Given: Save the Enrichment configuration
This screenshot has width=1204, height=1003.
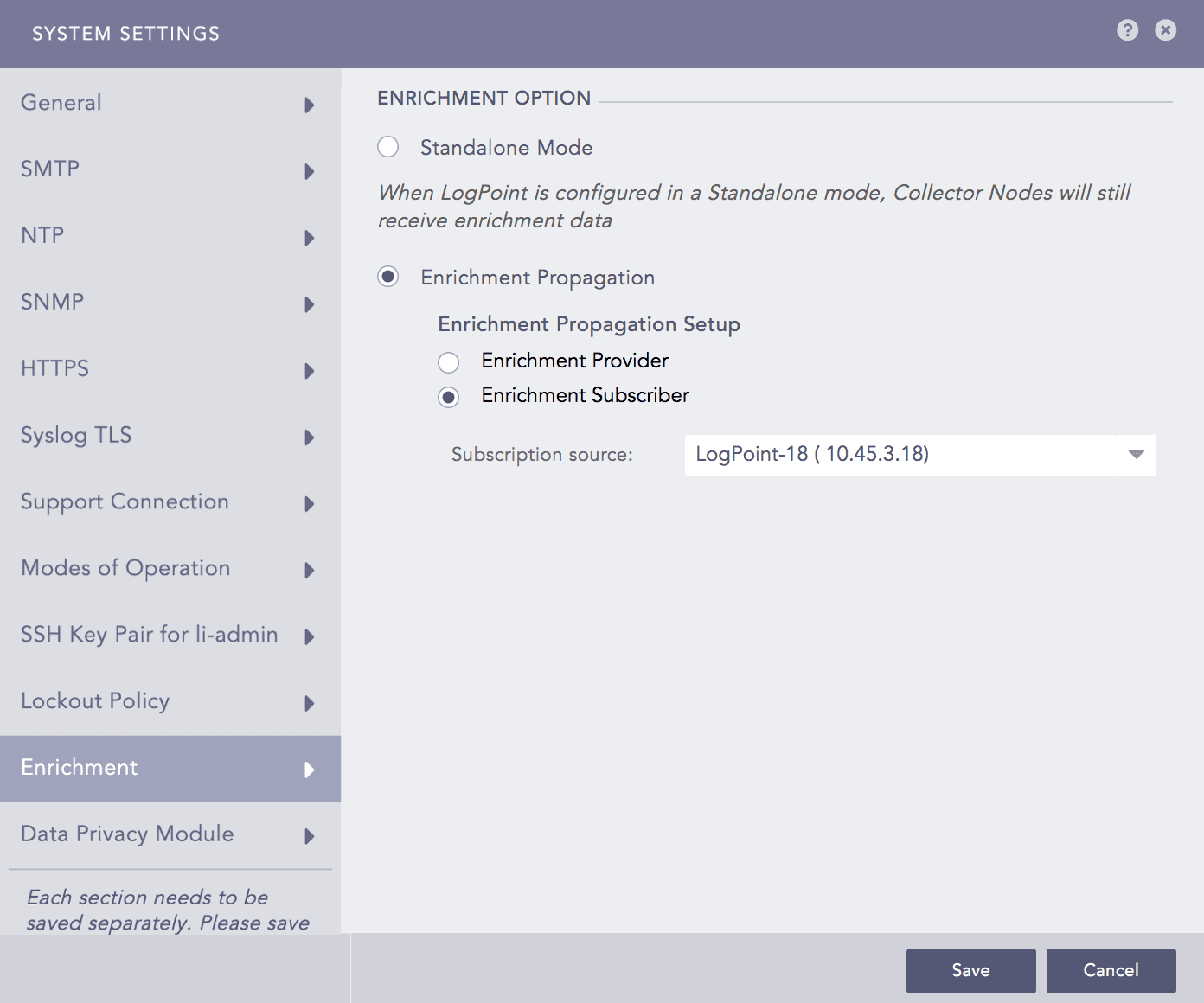Looking at the screenshot, I should (x=970, y=970).
